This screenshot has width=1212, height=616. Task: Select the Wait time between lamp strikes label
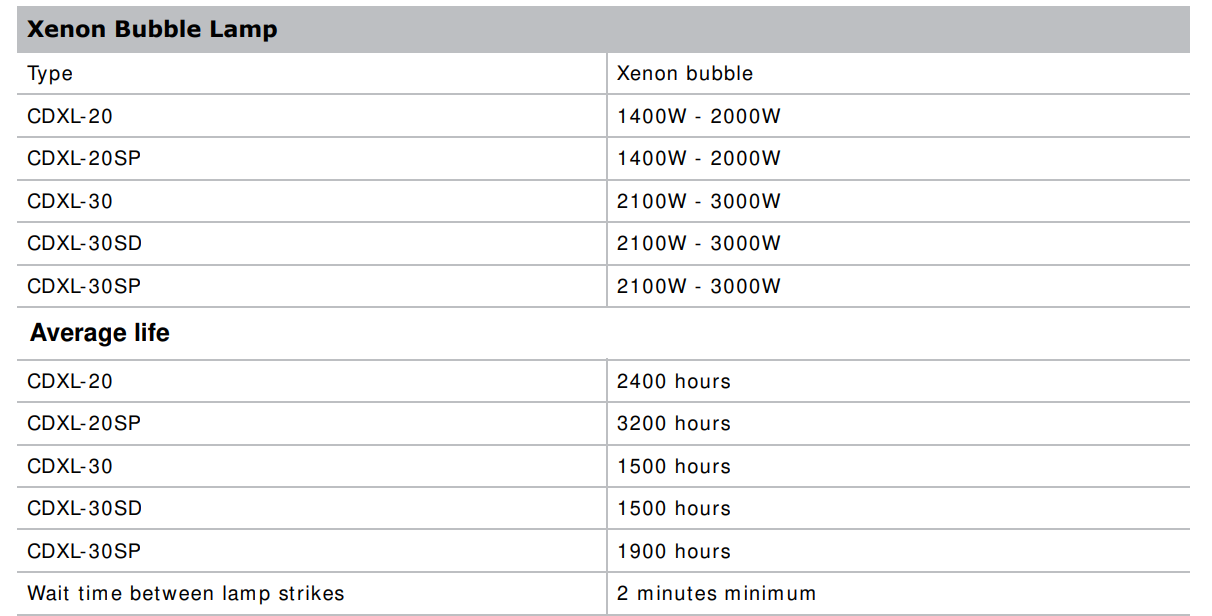click(186, 594)
